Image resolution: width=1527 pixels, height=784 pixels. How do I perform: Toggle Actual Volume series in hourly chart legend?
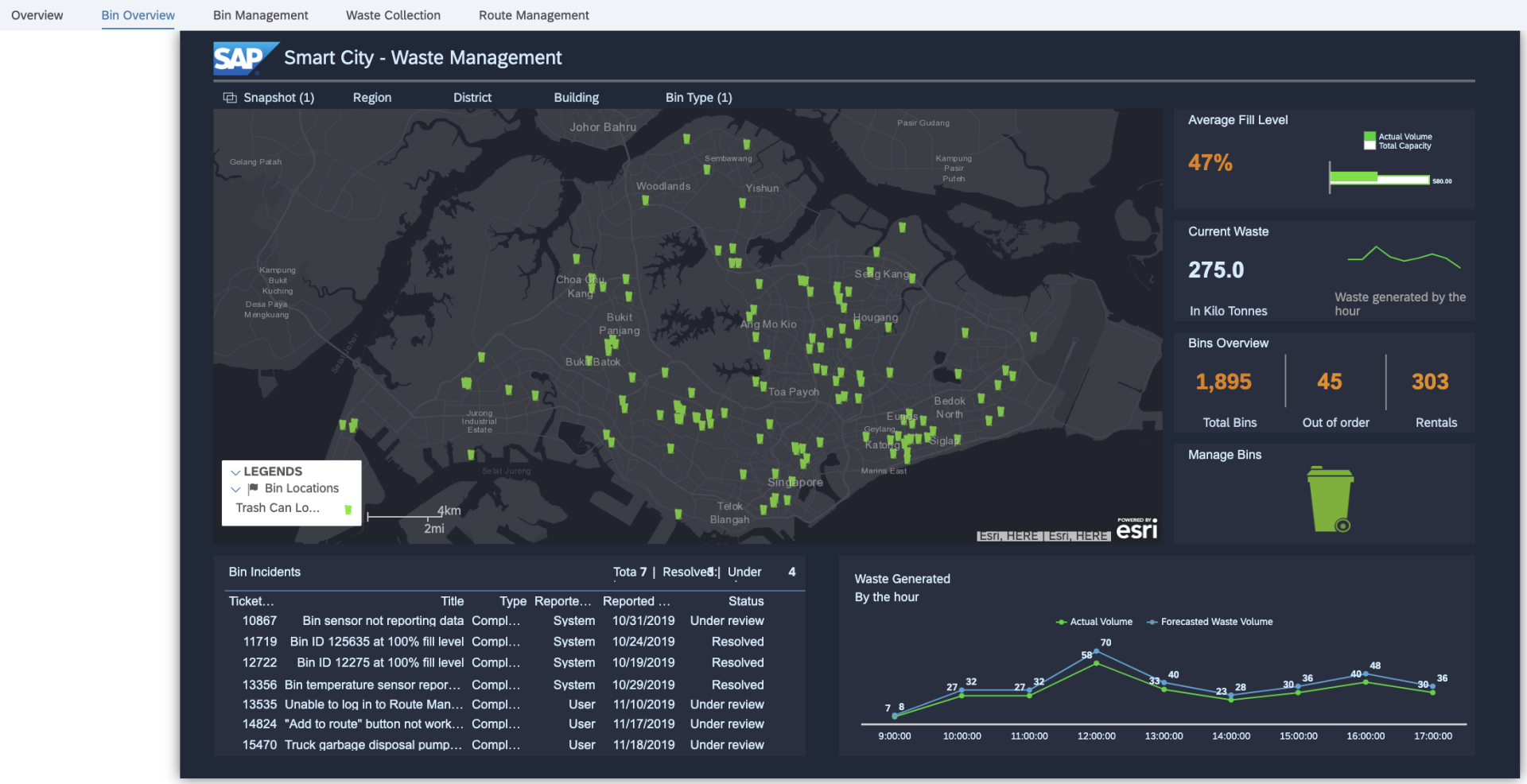point(1094,622)
